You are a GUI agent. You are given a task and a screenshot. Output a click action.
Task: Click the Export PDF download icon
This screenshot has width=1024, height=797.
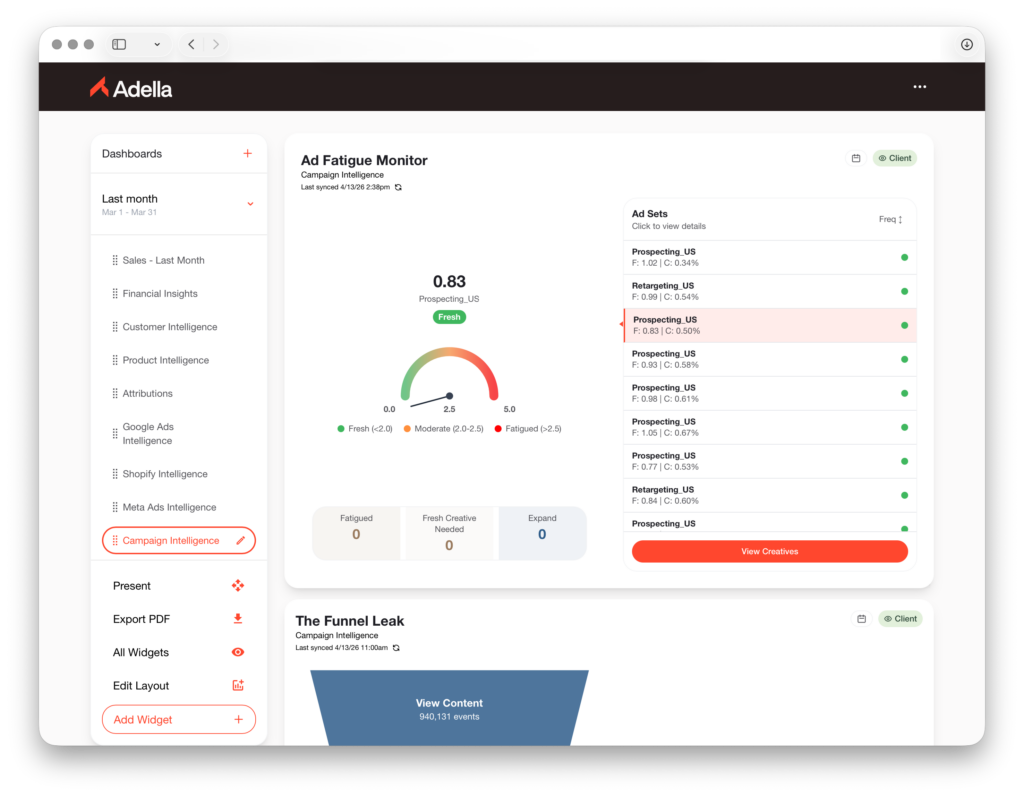tap(238, 619)
